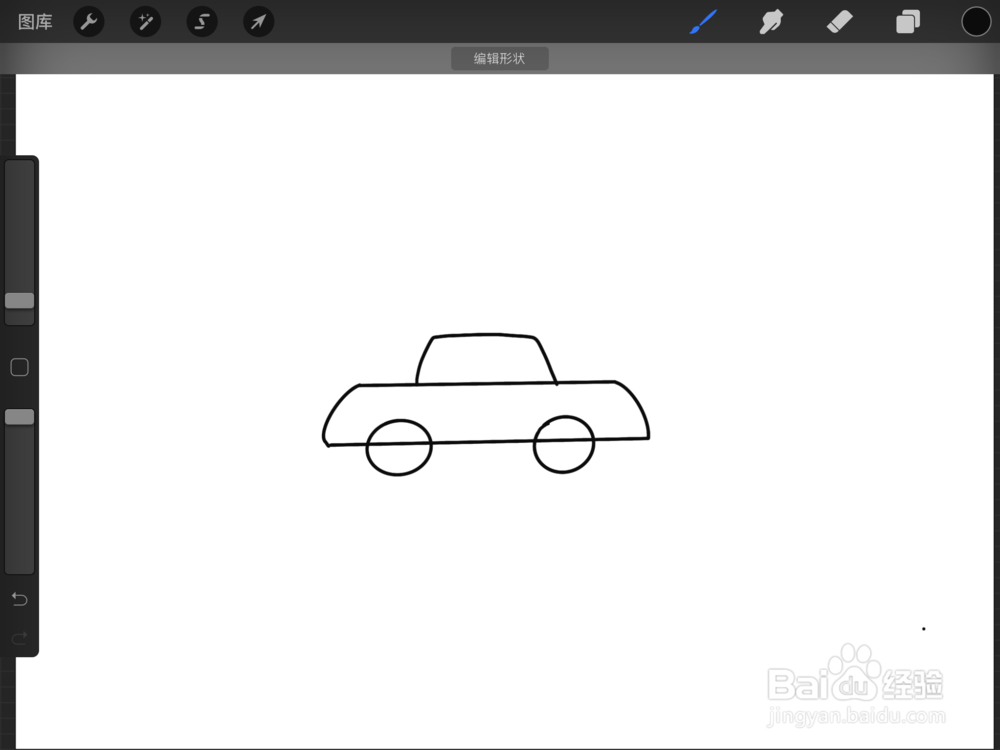Click the brush opacity slider handle

click(x=20, y=417)
